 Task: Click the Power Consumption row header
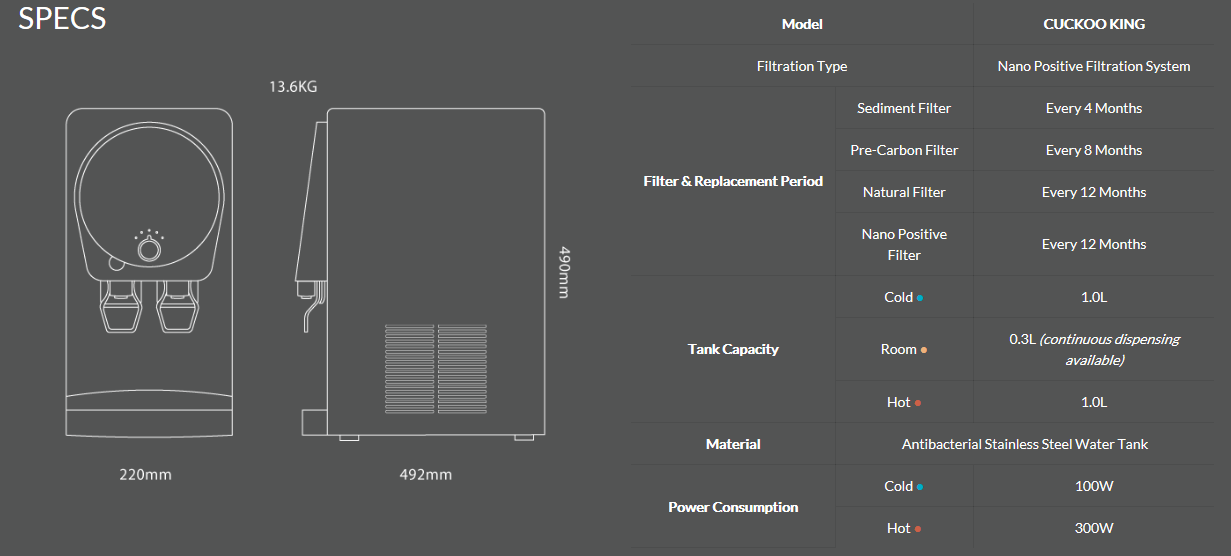[733, 507]
